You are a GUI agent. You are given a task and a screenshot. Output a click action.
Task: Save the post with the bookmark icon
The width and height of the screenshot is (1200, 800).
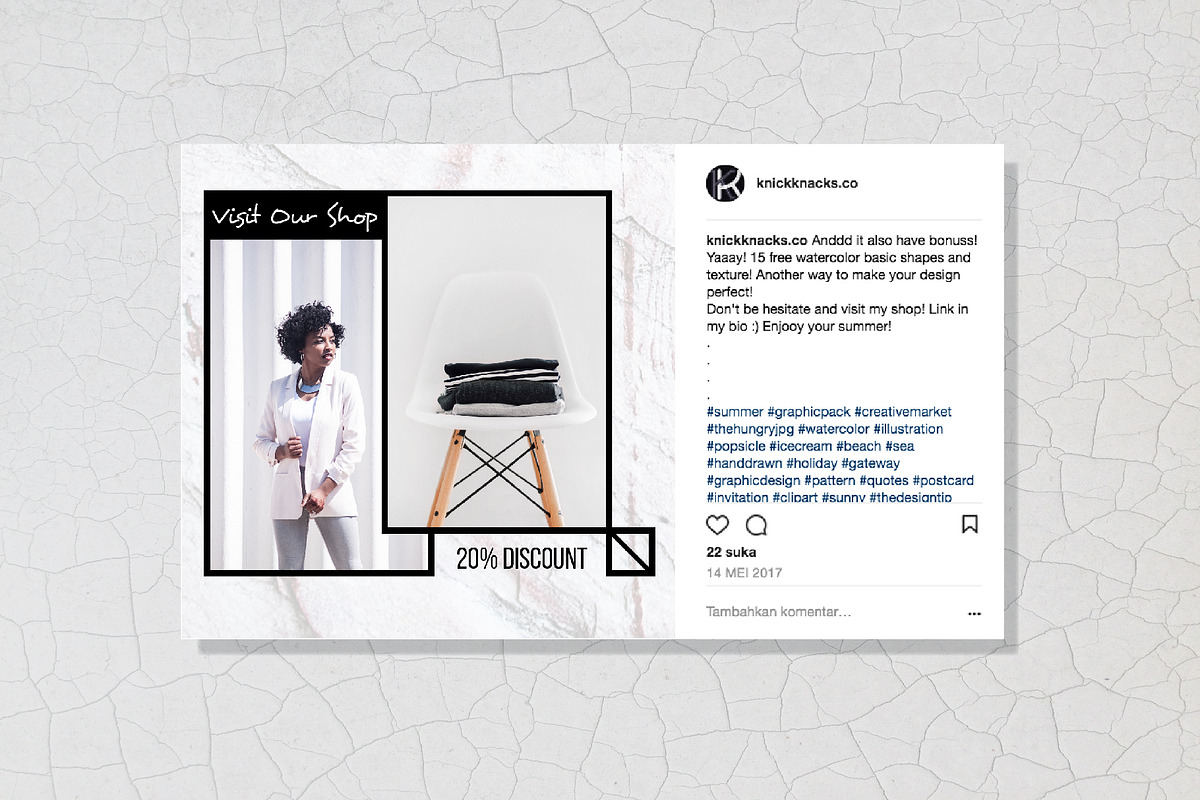coord(969,524)
